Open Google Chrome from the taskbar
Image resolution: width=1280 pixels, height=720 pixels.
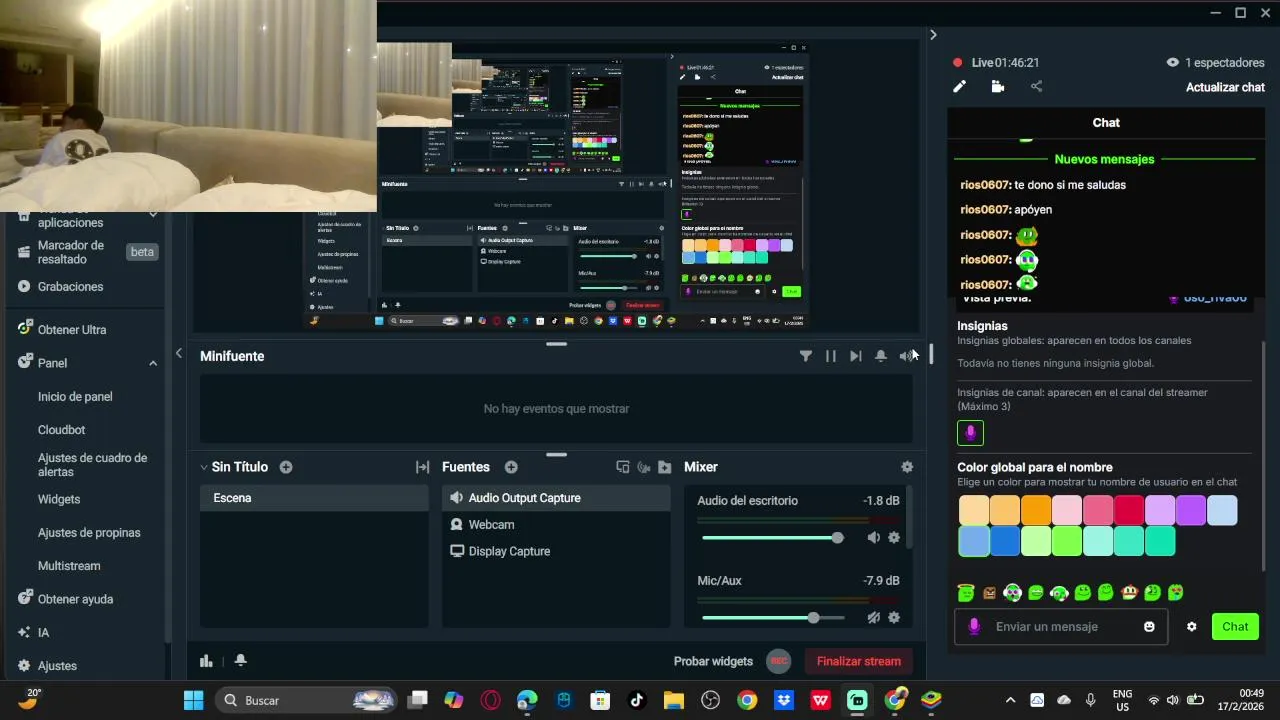(x=747, y=700)
